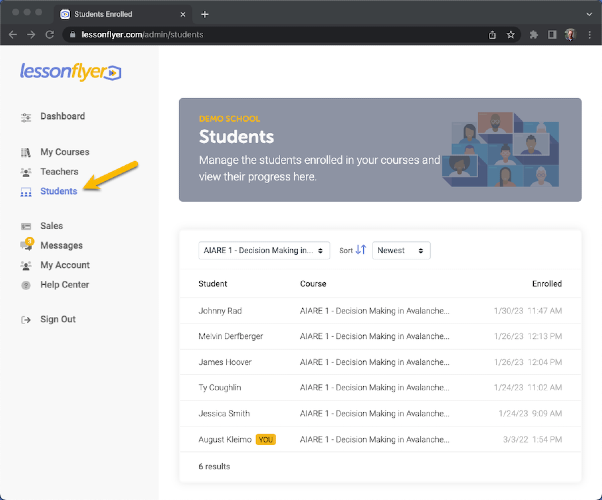Expand the tab search chevron
The width and height of the screenshot is (602, 500).
[x=589, y=14]
